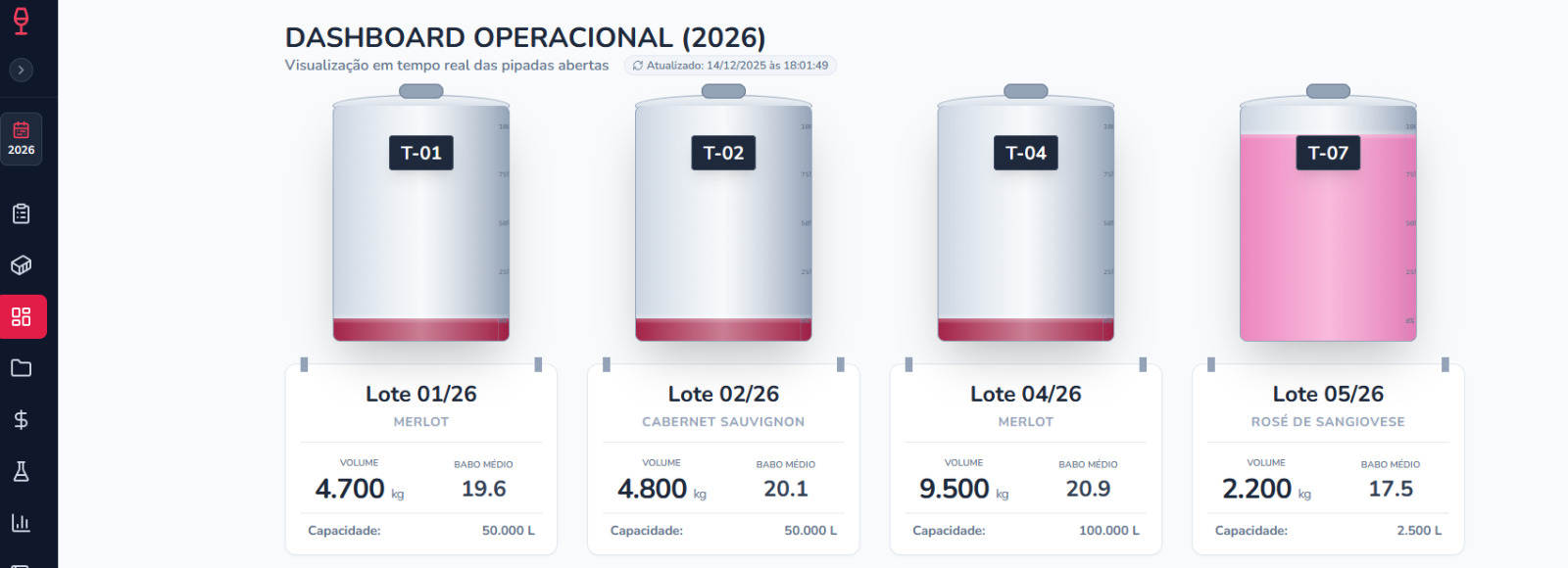Select the T-04 tank label
Viewport: 1568px width, 568px height.
pyautogui.click(x=1024, y=153)
